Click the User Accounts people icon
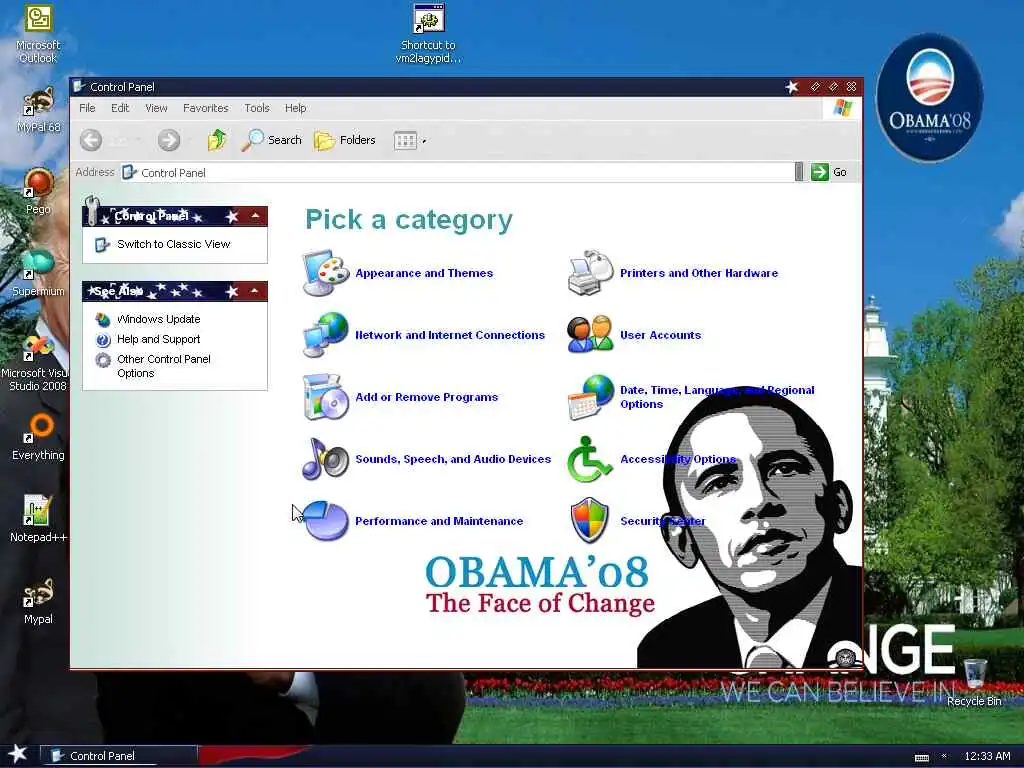This screenshot has height=768, width=1024. click(590, 334)
